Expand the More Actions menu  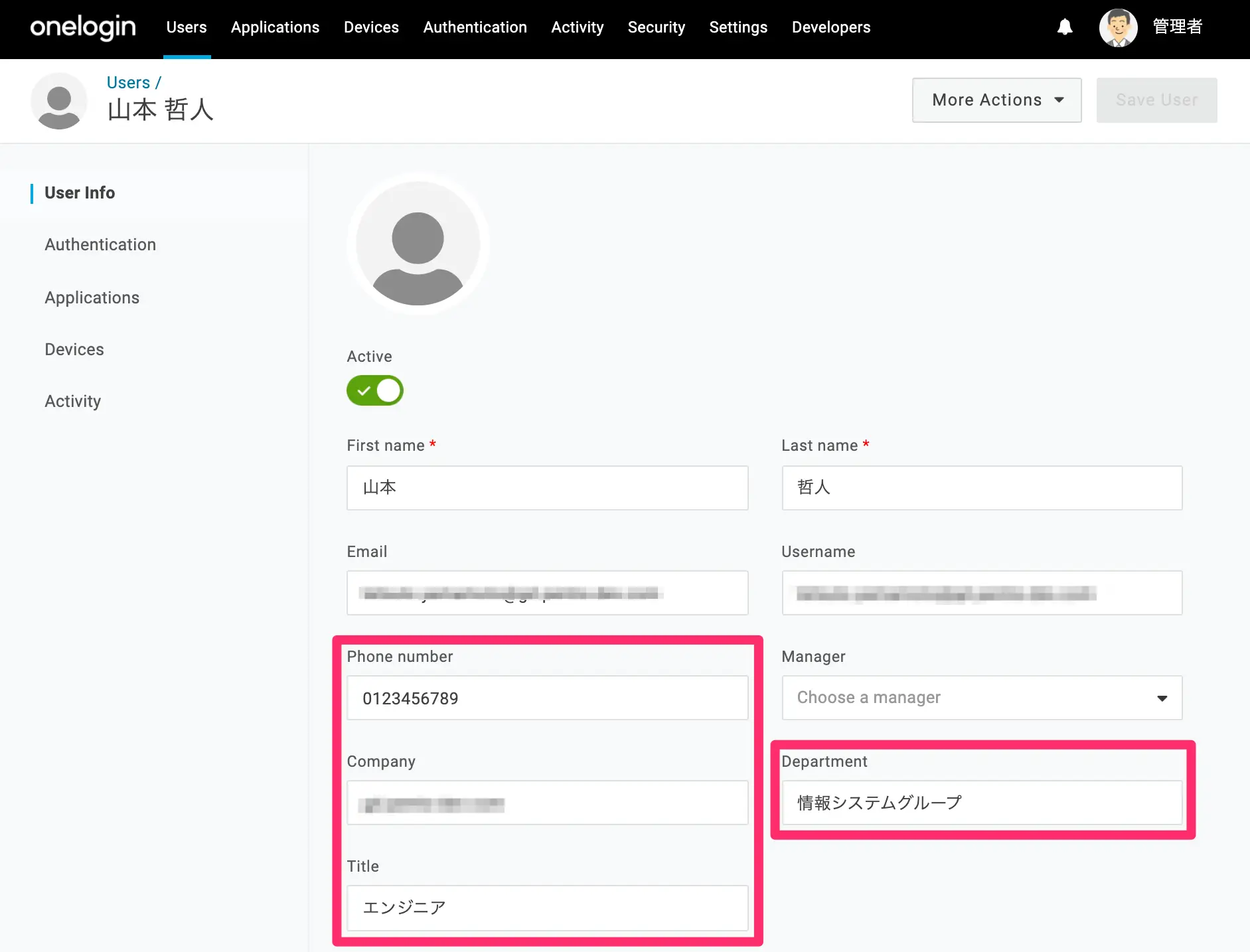pos(996,100)
